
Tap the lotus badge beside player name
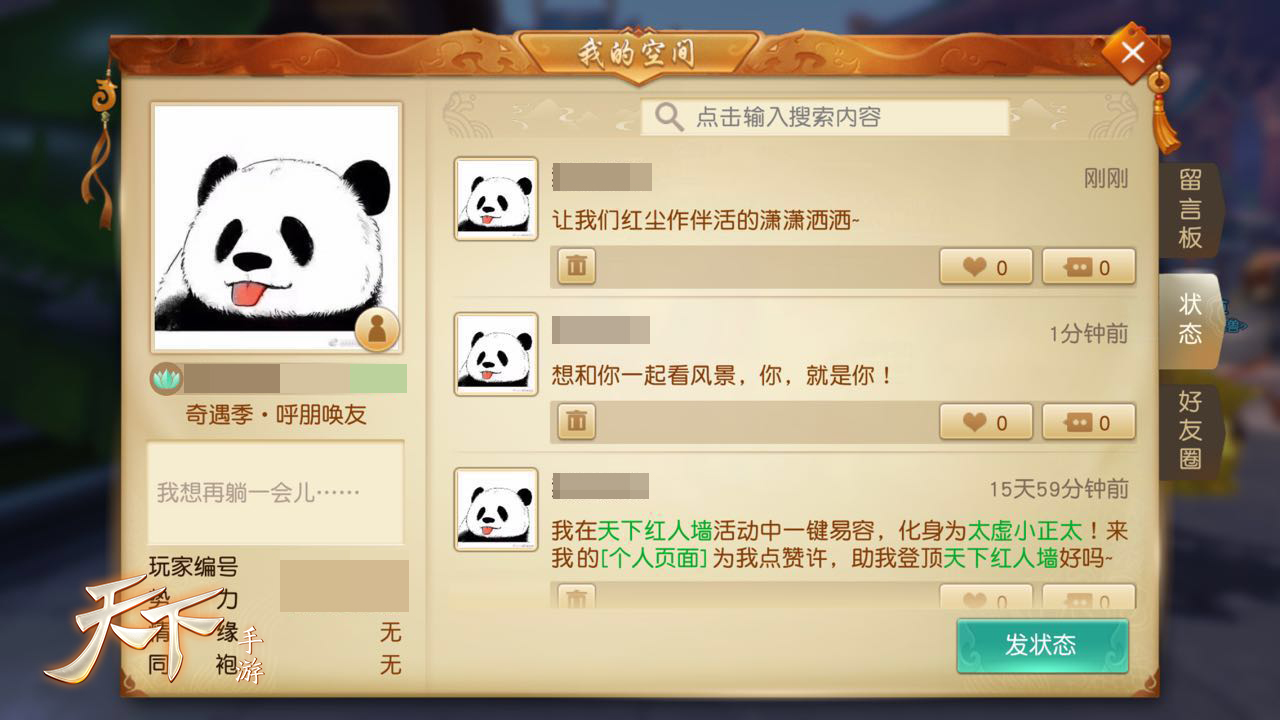165,378
